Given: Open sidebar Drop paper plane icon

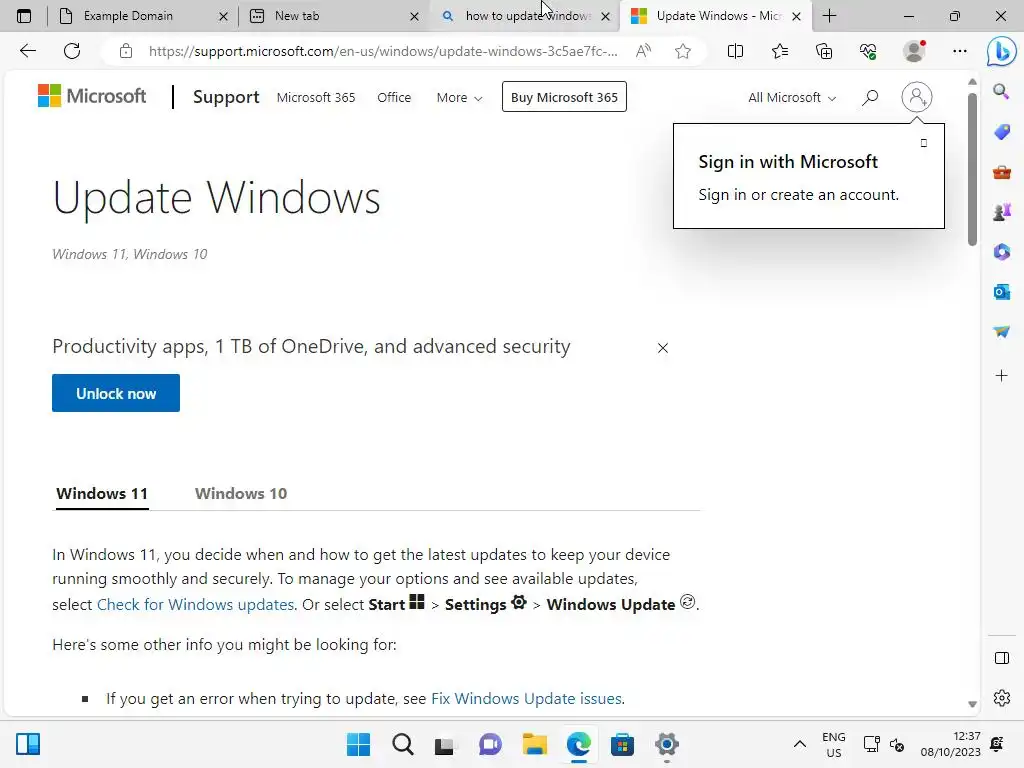Looking at the screenshot, I should tap(1001, 332).
